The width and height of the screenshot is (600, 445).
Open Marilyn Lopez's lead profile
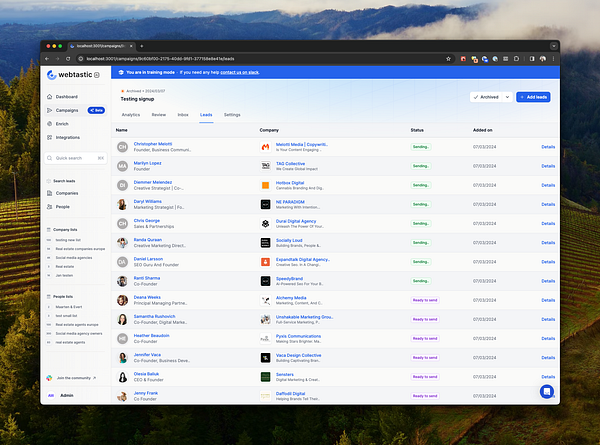tap(147, 163)
